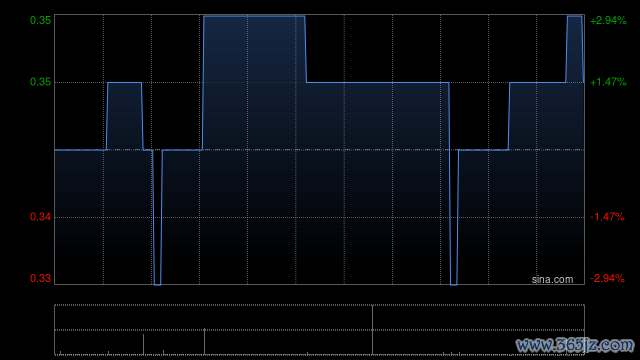Click the final price spike at right edge
The height and width of the screenshot is (360, 640).
pyautogui.click(x=575, y=16)
